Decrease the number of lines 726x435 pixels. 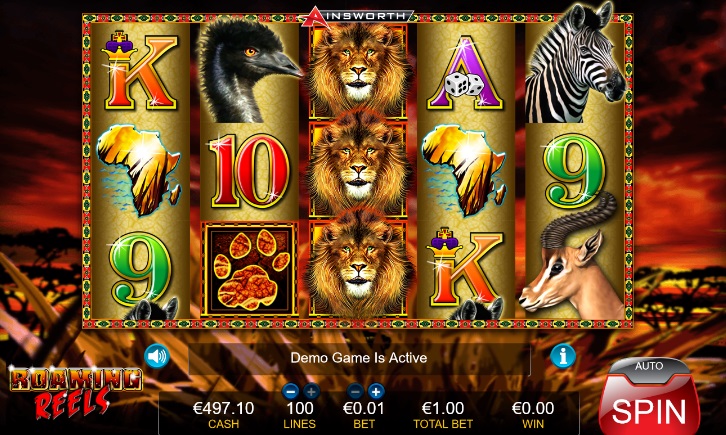(290, 392)
